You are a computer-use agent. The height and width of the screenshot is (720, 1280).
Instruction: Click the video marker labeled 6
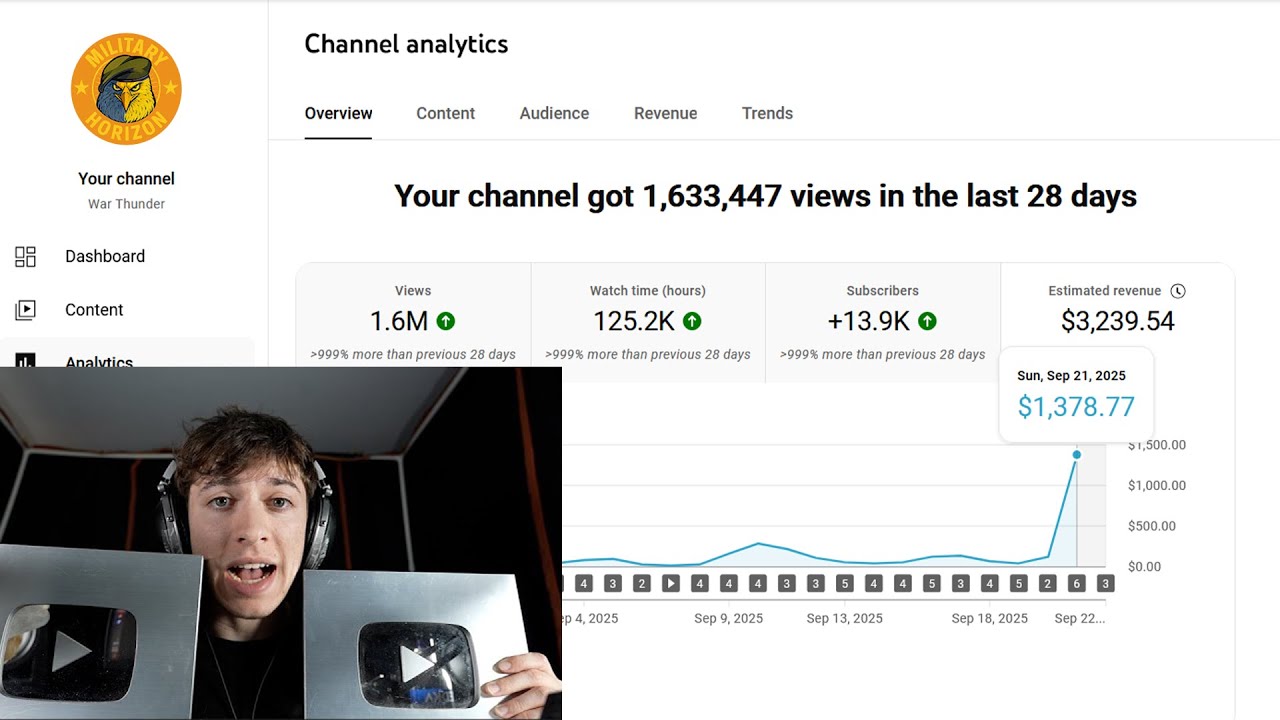[x=1076, y=583]
